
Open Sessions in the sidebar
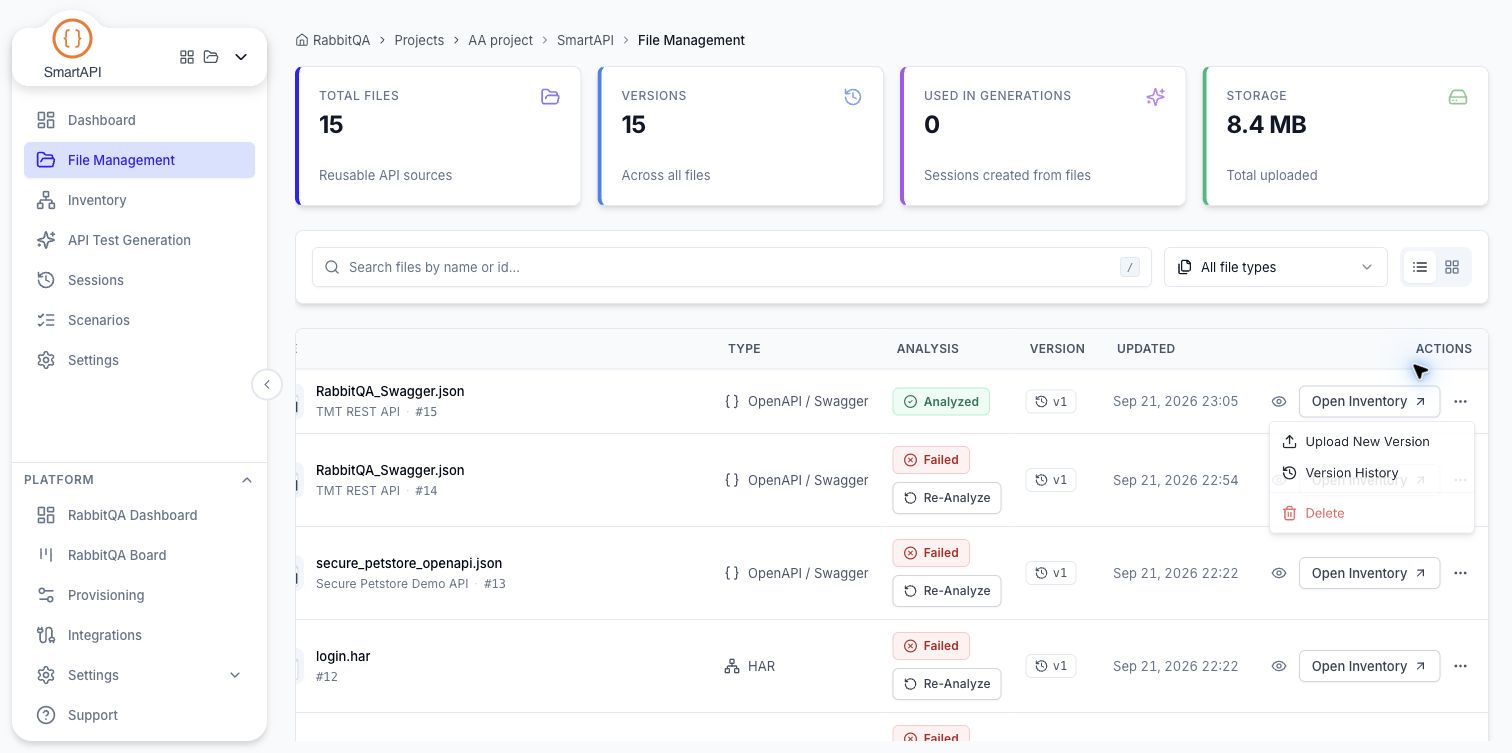(x=140, y=280)
